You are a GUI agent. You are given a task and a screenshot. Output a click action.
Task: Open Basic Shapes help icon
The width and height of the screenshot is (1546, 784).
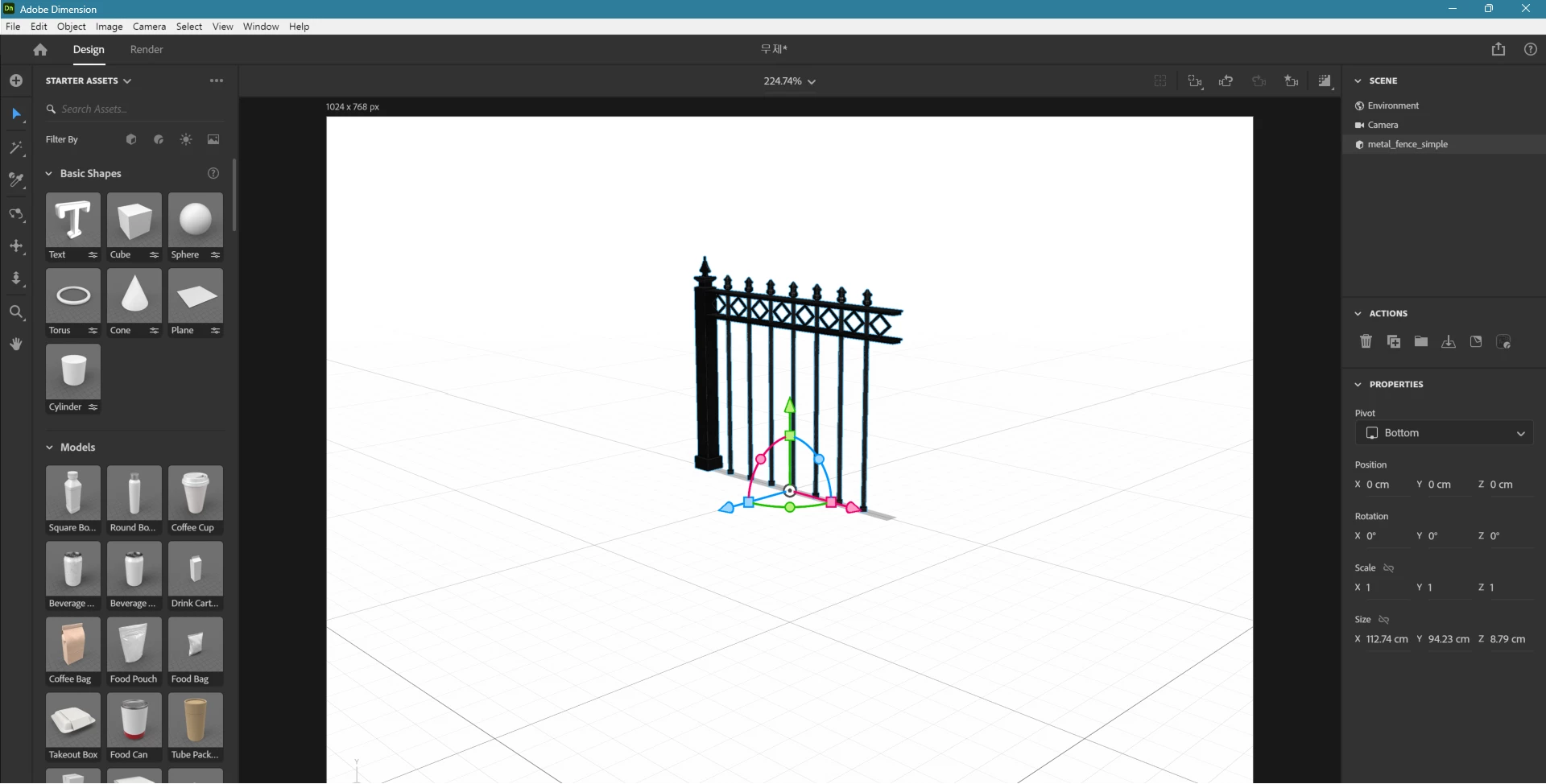[213, 173]
